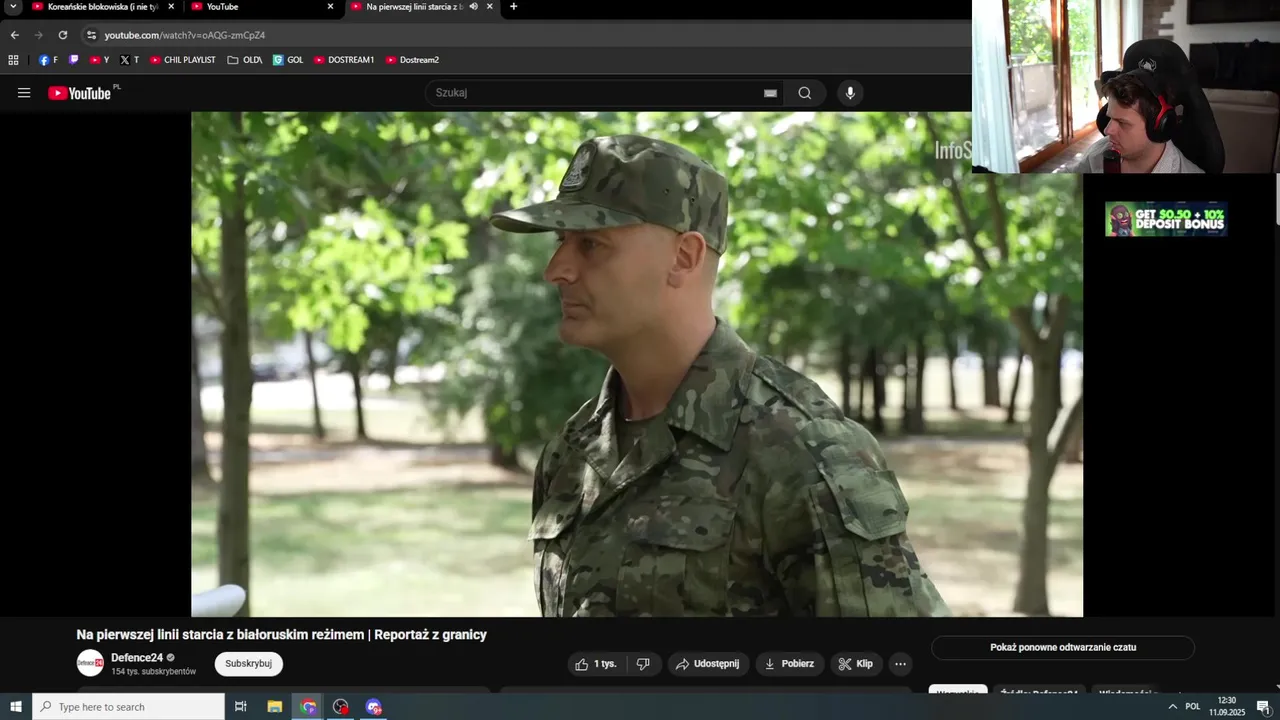Click the video player to pause
The width and height of the screenshot is (1280, 720).
pos(637,364)
